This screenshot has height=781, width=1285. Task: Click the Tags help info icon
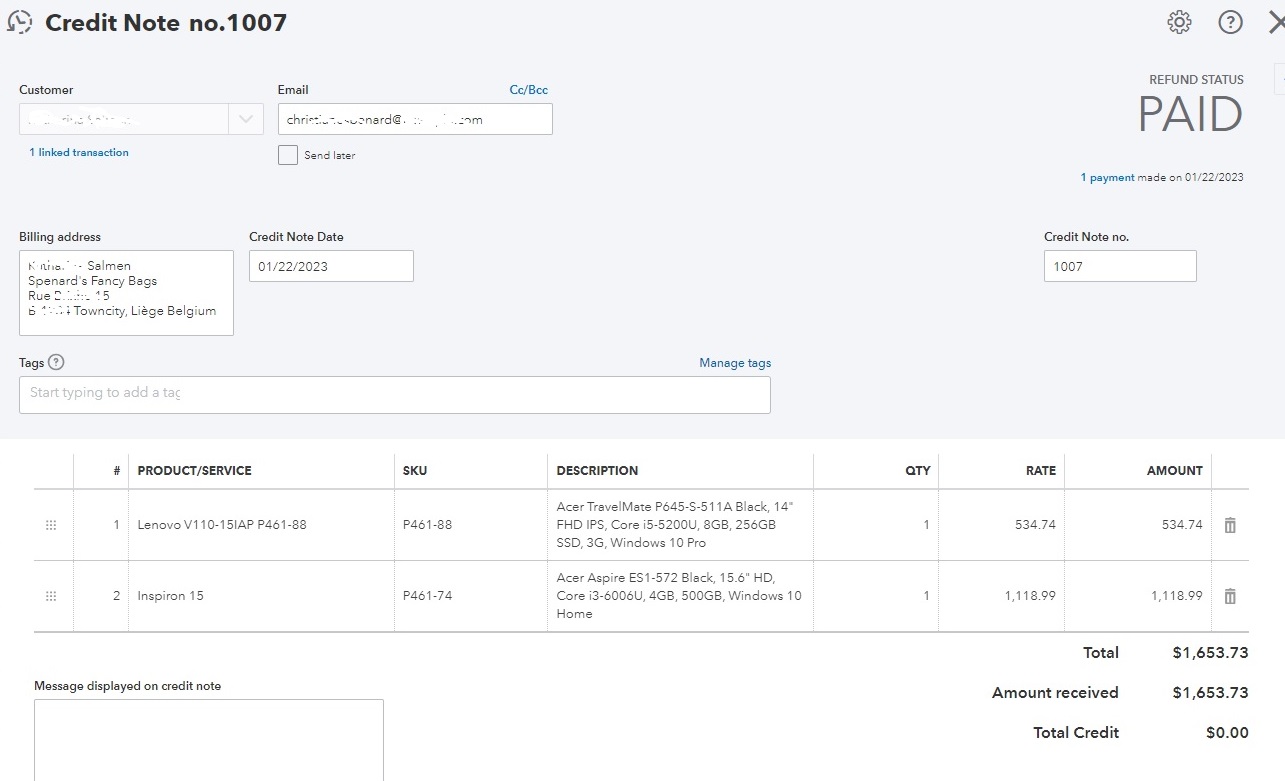click(x=56, y=363)
